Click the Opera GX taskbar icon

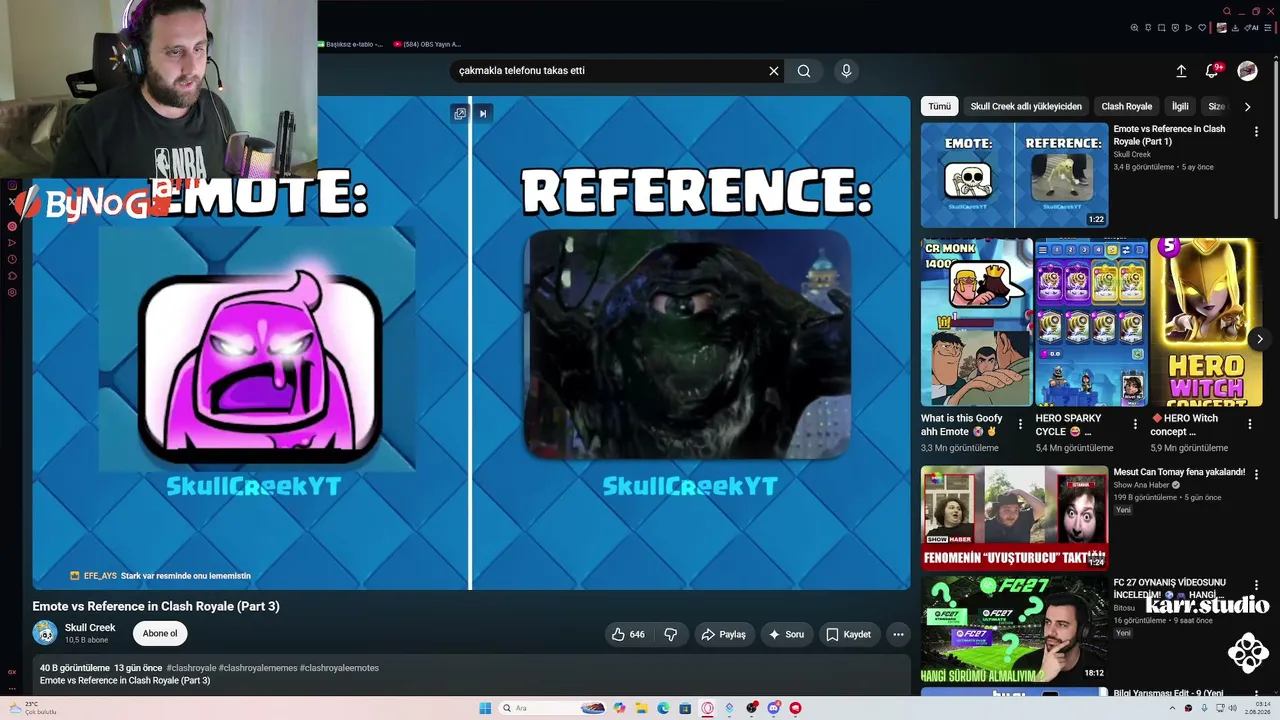point(708,708)
